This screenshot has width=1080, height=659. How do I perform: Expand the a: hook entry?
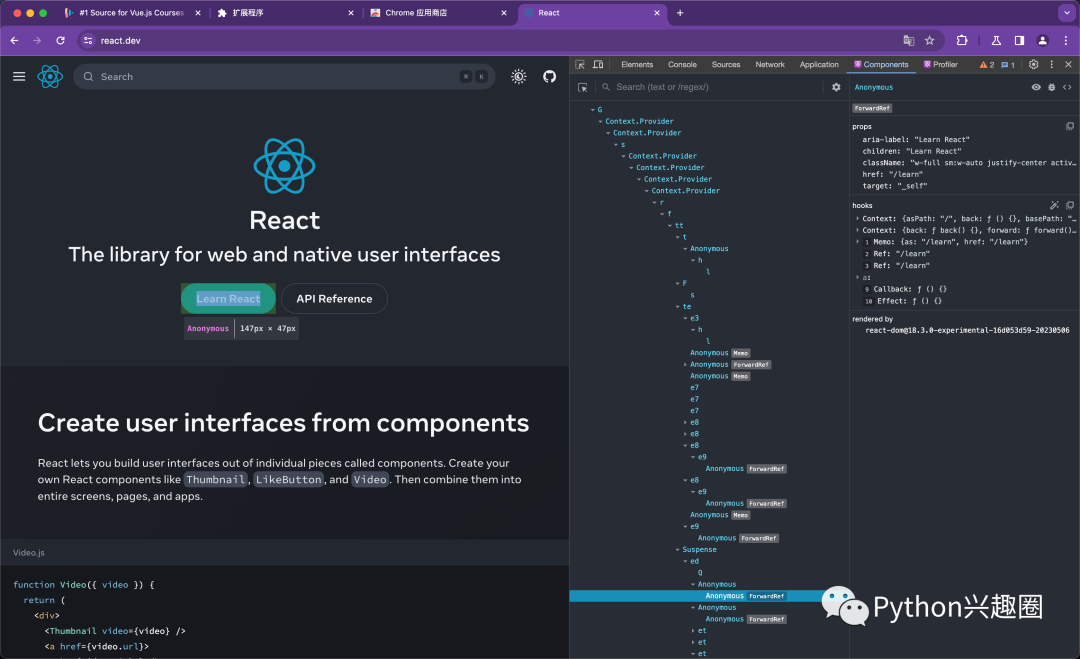pos(858,277)
